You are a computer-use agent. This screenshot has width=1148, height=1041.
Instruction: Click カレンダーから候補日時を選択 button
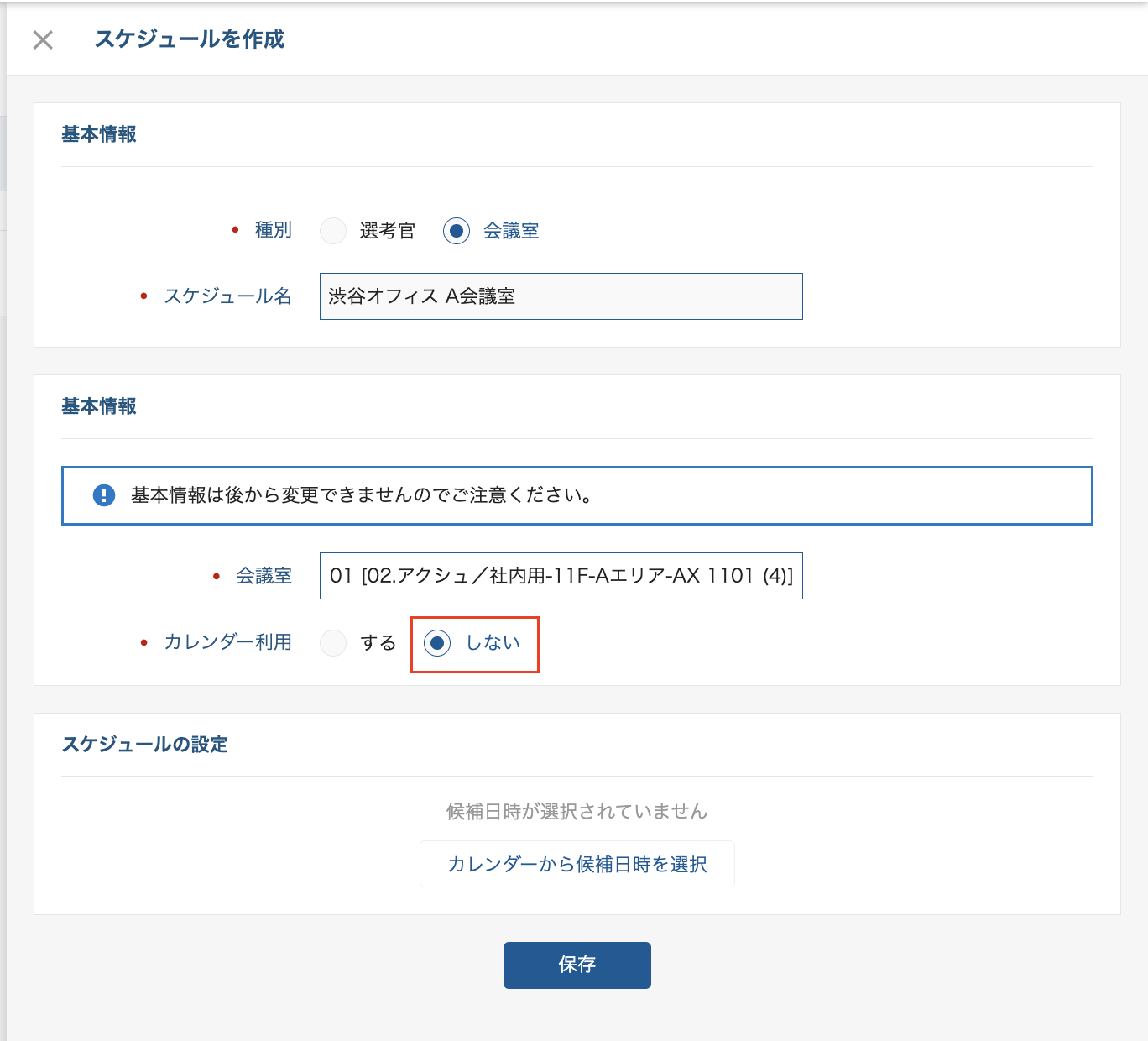pos(577,864)
